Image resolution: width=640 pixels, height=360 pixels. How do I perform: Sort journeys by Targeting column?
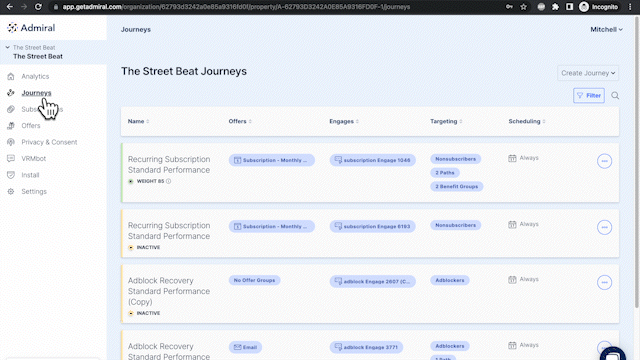(446, 121)
